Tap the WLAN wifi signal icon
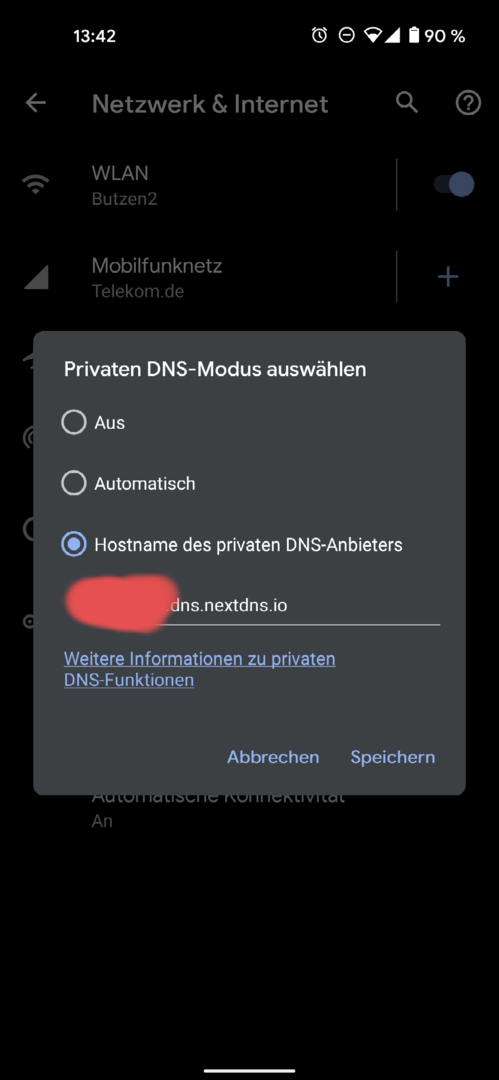499x1080 pixels. pos(35,184)
